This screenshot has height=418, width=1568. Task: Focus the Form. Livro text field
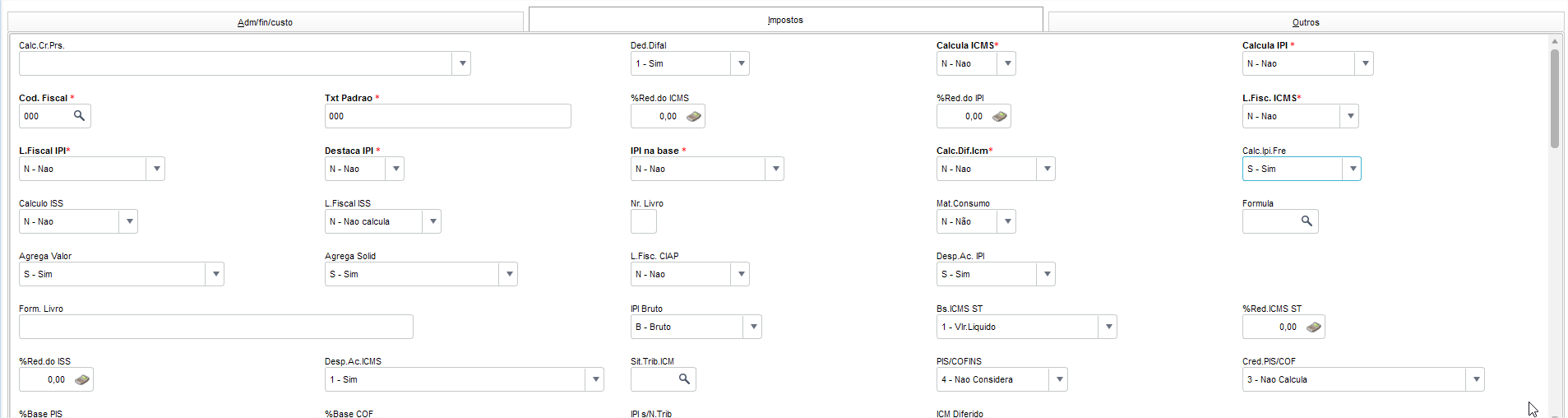click(x=215, y=327)
